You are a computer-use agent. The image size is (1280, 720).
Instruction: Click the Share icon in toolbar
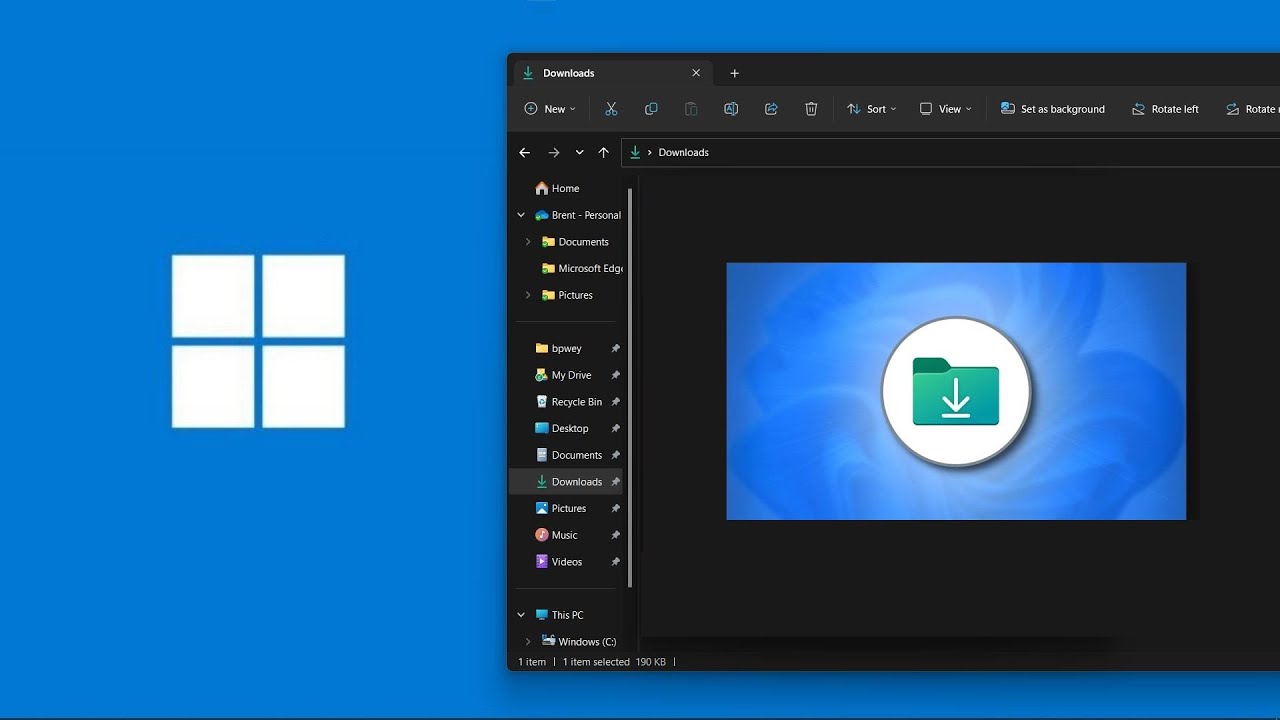pyautogui.click(x=771, y=109)
